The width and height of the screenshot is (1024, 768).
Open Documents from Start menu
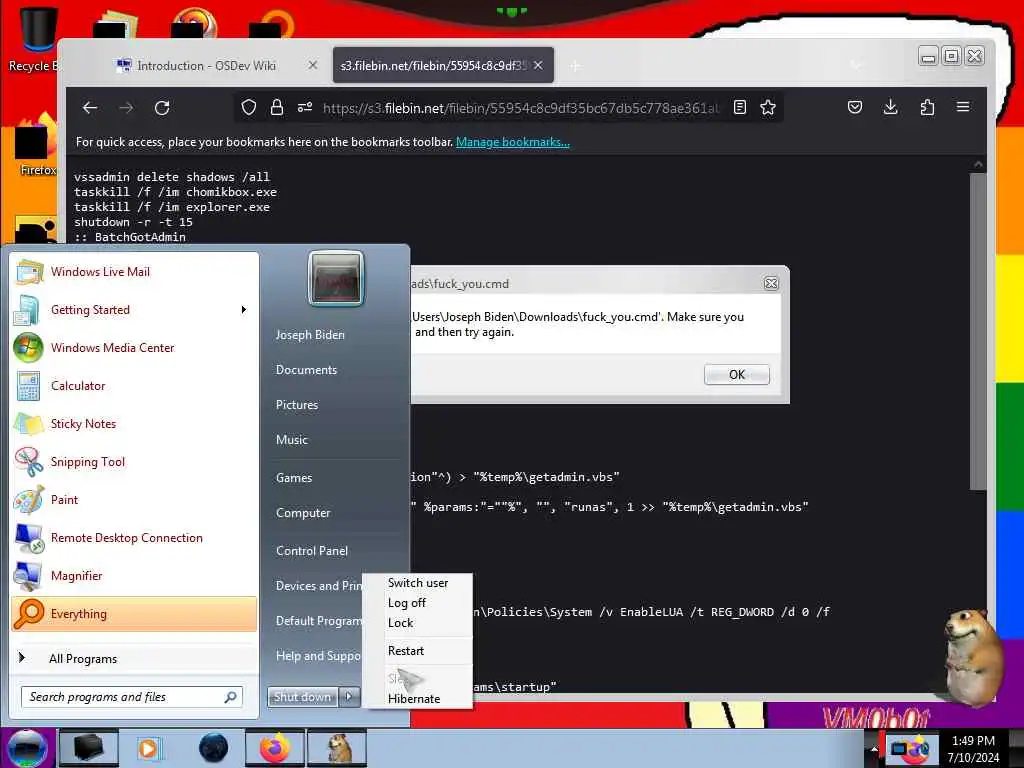(306, 370)
